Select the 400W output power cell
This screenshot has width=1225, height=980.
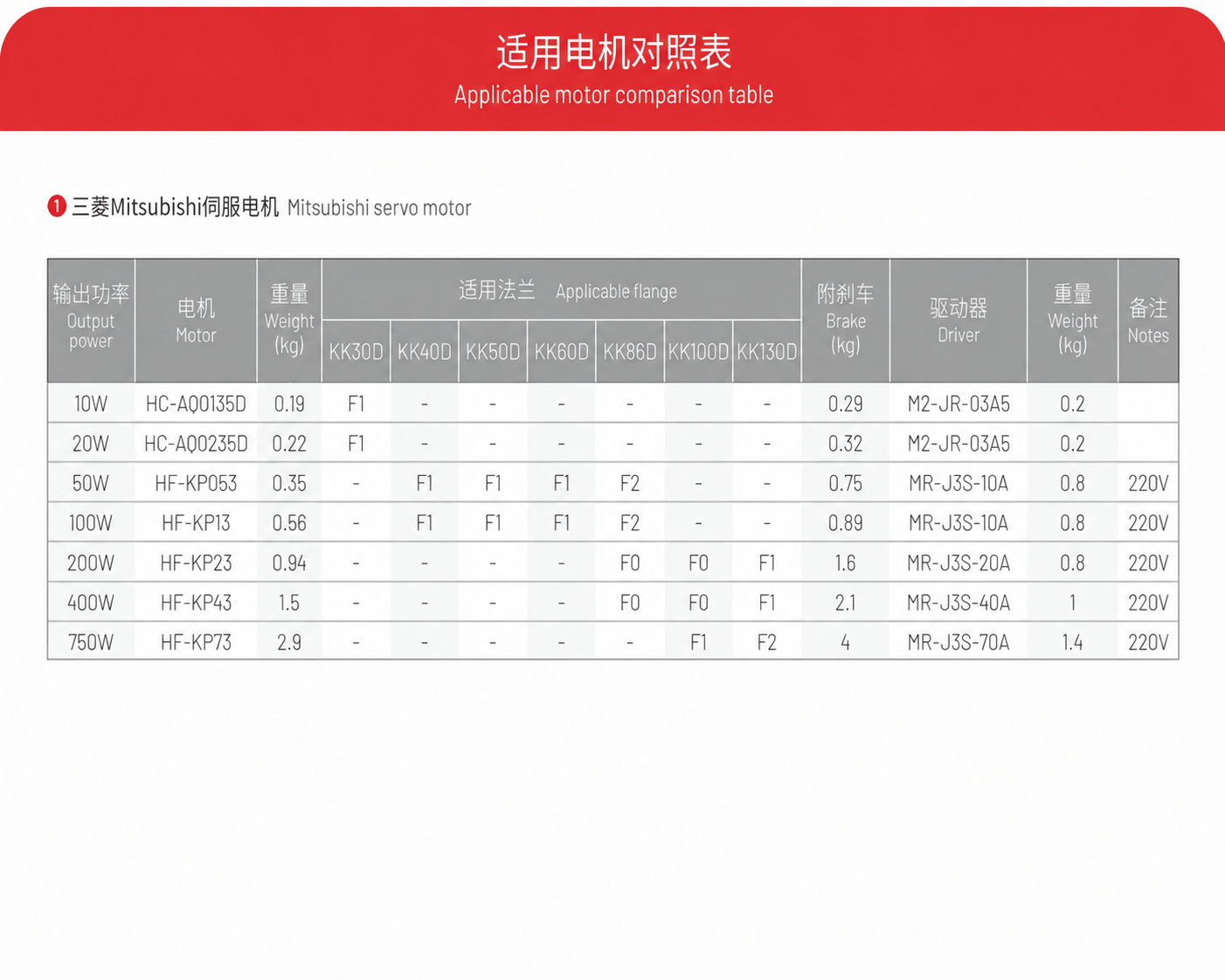point(91,603)
